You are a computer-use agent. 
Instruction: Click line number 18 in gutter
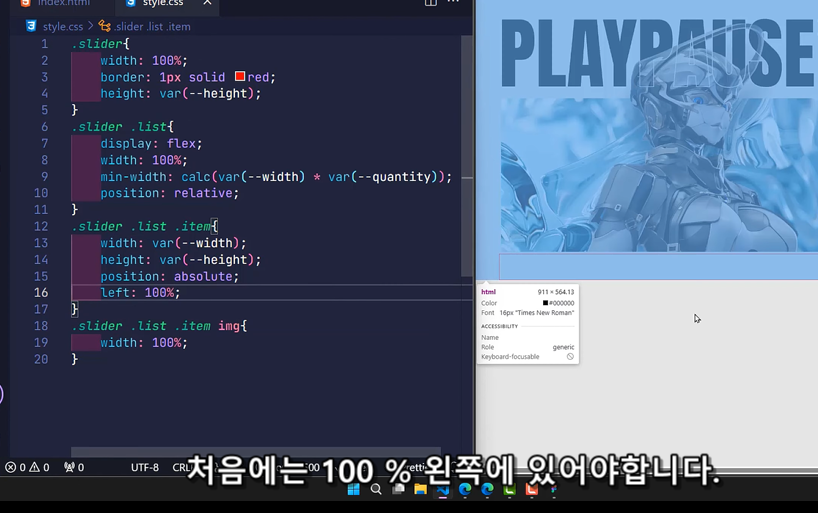click(41, 326)
